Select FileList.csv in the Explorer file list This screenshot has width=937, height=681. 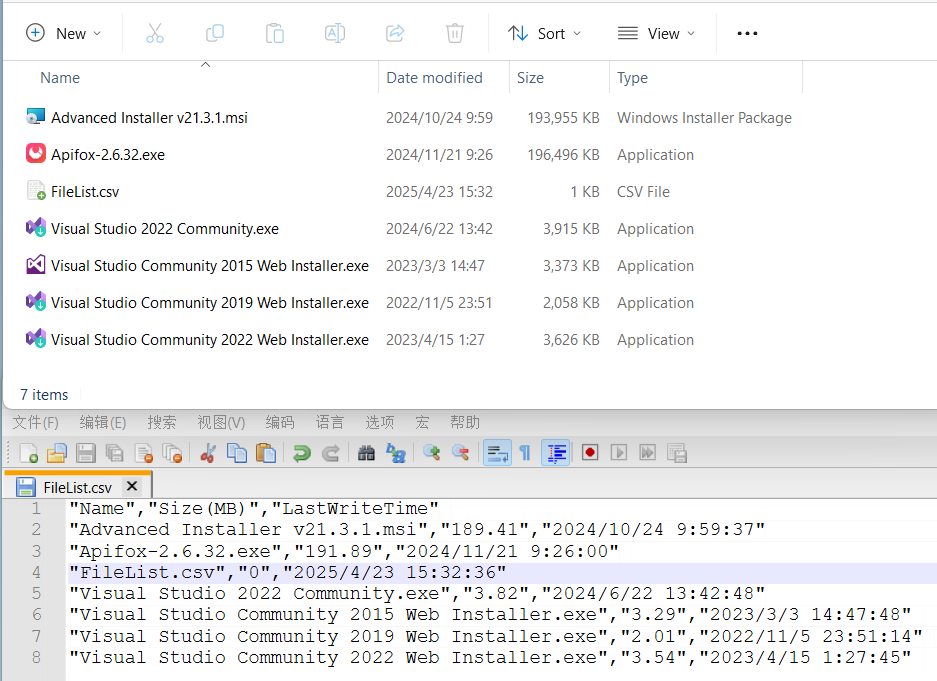(85, 192)
